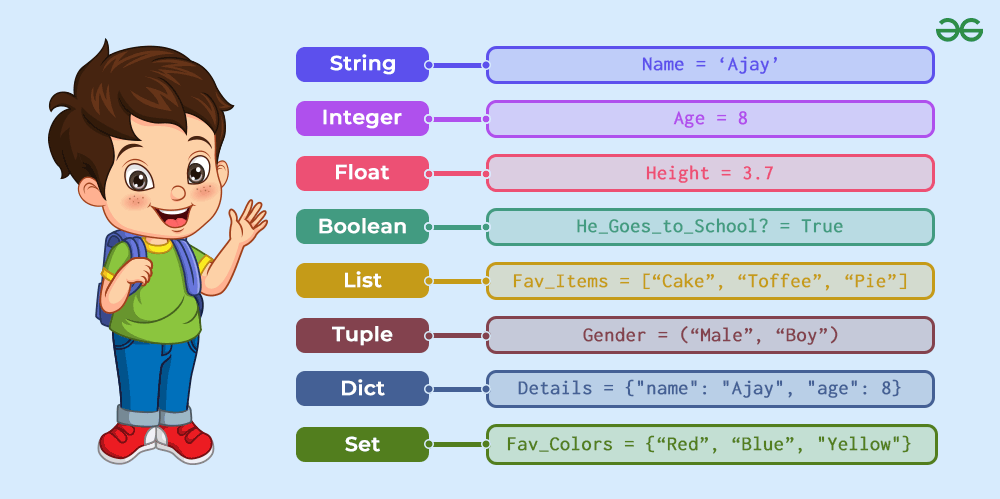Select the Set label

(x=362, y=444)
